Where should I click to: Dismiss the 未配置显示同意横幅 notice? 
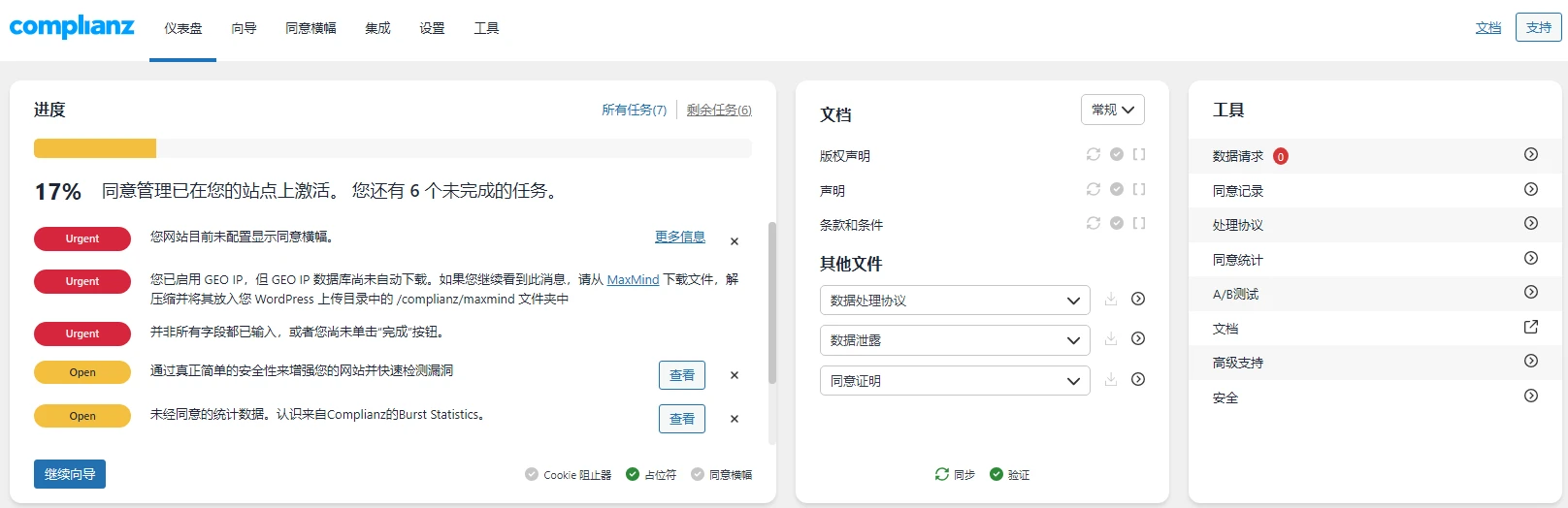[735, 241]
